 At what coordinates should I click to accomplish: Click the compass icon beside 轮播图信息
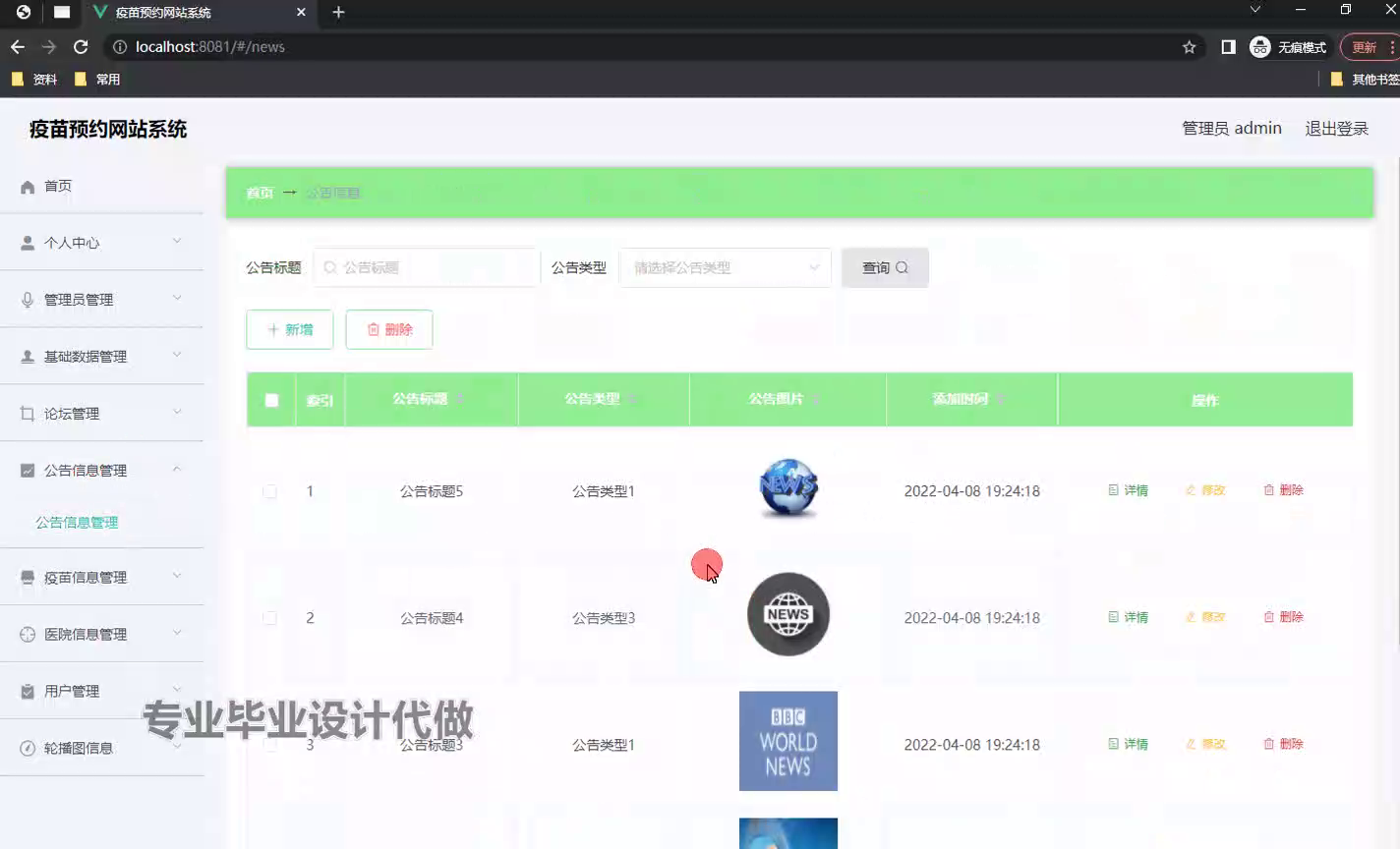28,749
